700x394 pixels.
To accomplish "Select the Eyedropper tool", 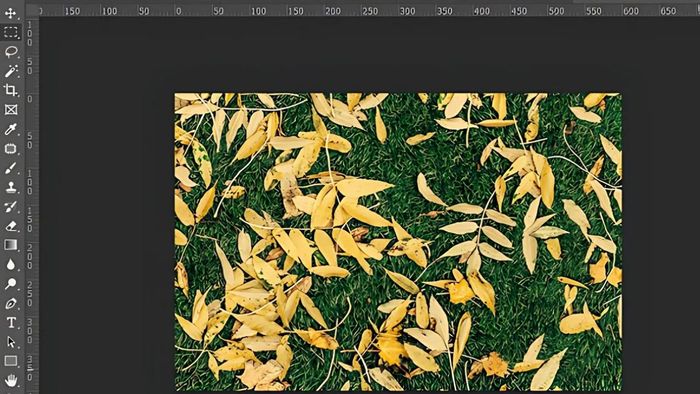I will coord(11,129).
